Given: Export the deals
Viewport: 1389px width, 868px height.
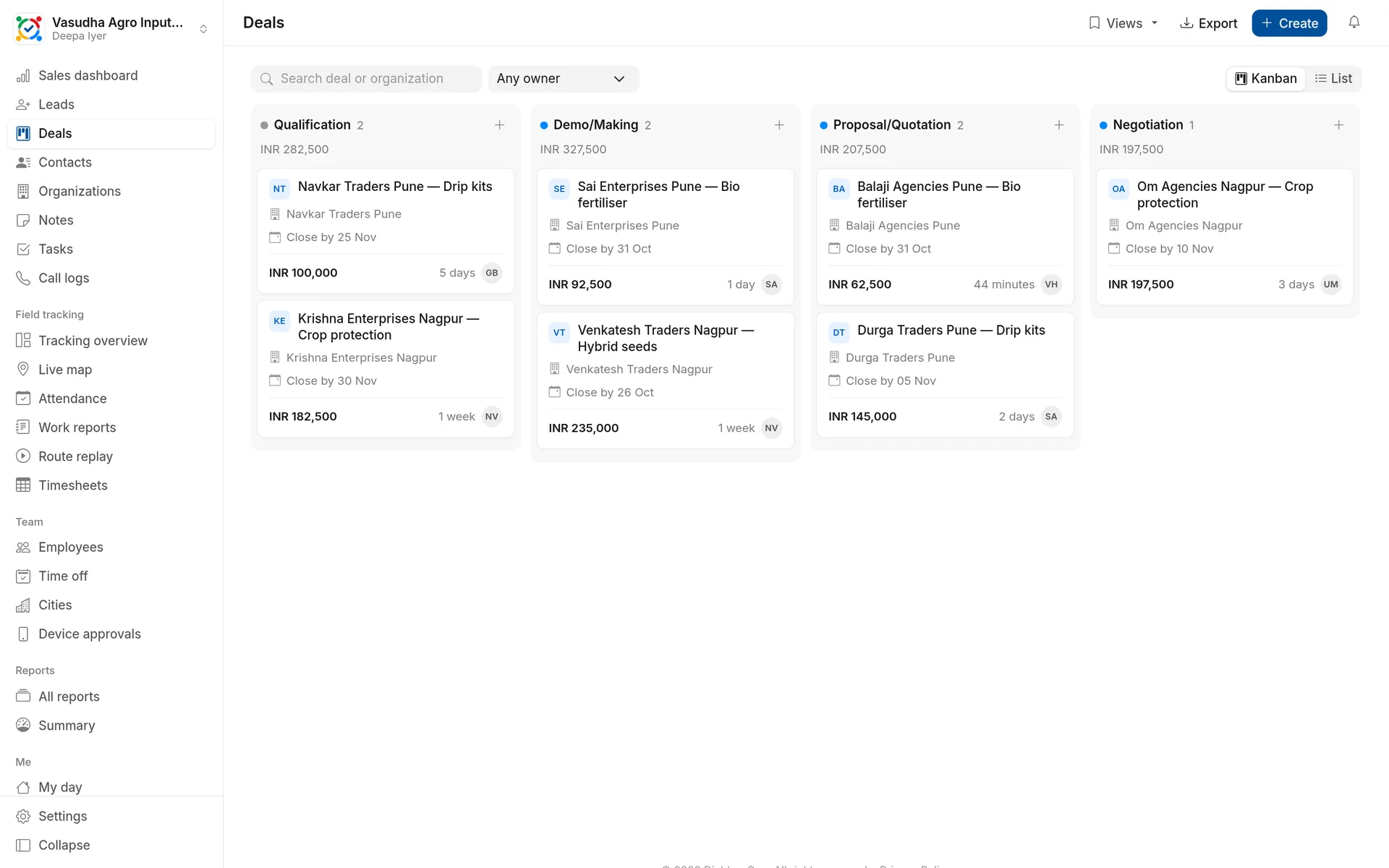Looking at the screenshot, I should (x=1208, y=23).
